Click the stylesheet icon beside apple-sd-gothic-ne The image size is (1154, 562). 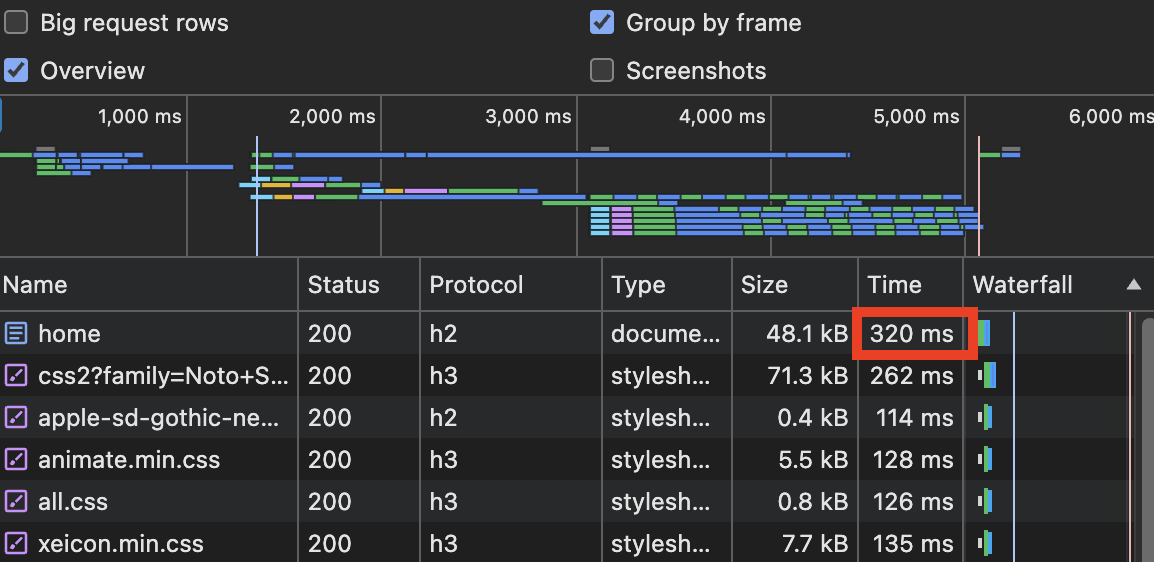(15, 418)
